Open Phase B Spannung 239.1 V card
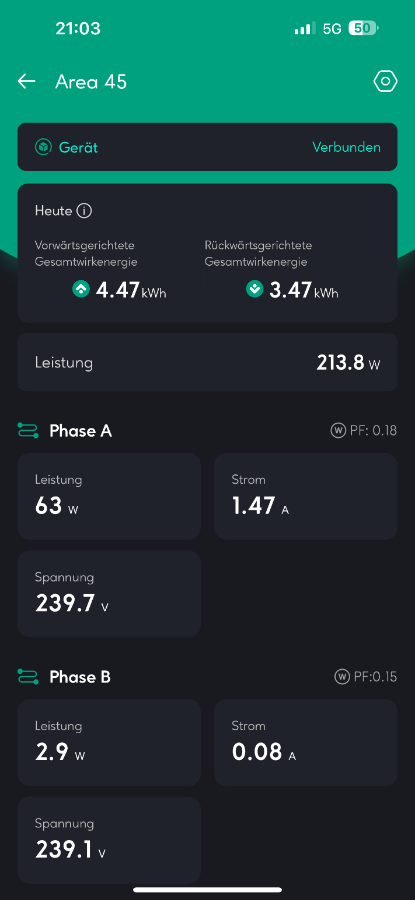This screenshot has height=900, width=415. [109, 840]
